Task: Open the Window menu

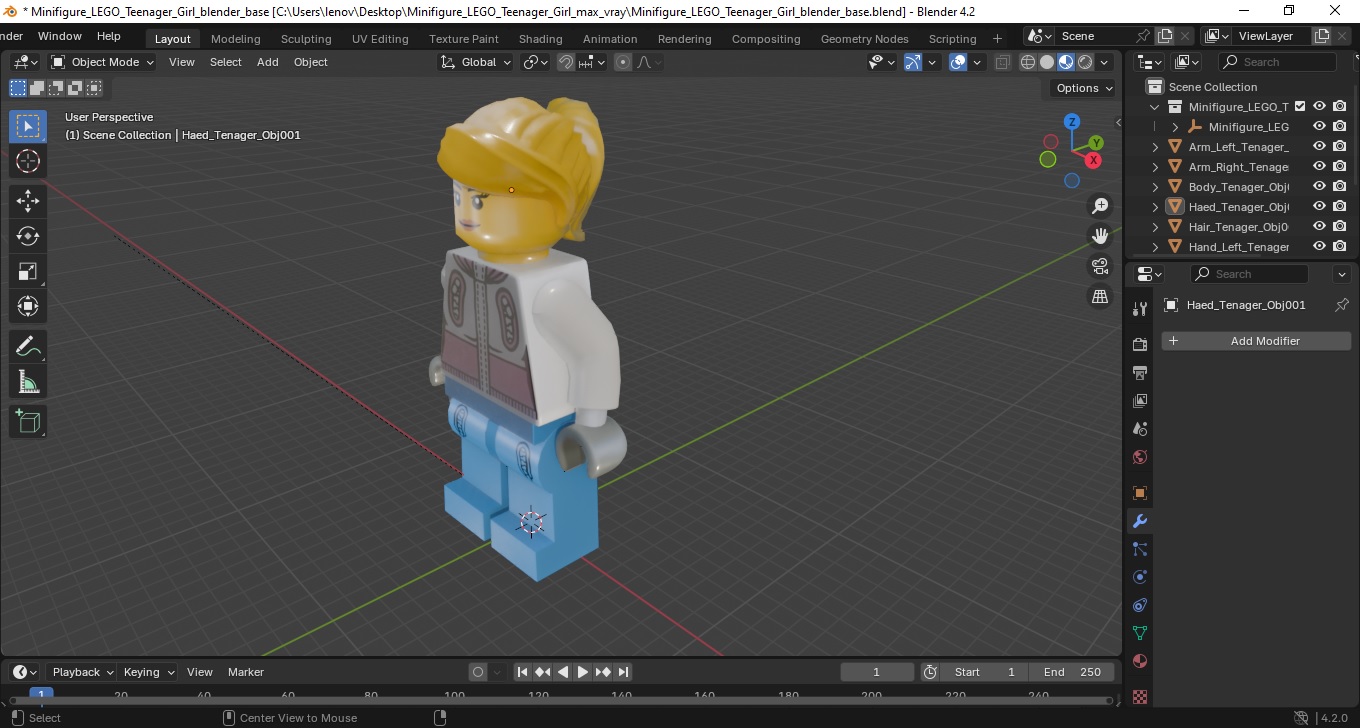Action: (60, 36)
